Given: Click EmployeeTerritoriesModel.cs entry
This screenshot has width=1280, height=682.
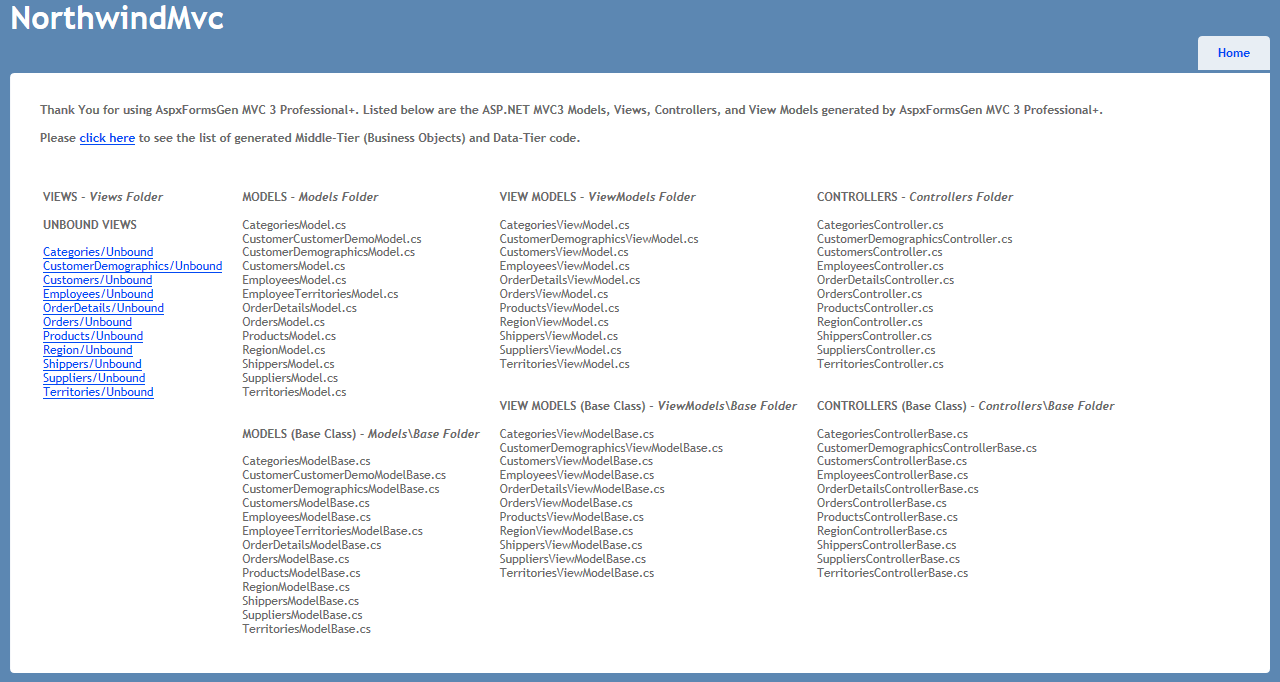Looking at the screenshot, I should tap(320, 294).
